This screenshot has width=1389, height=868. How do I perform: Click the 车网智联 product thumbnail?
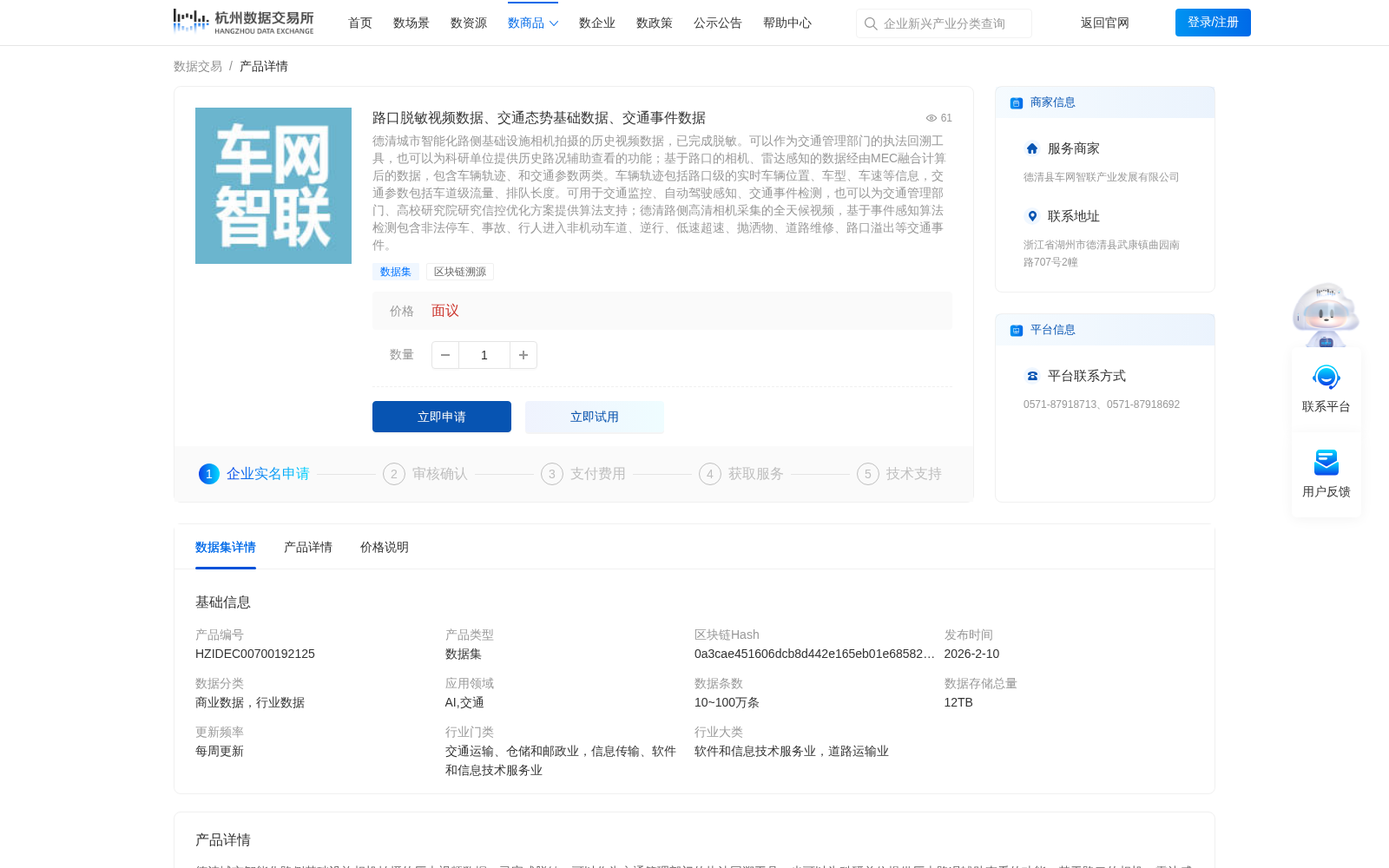point(273,186)
